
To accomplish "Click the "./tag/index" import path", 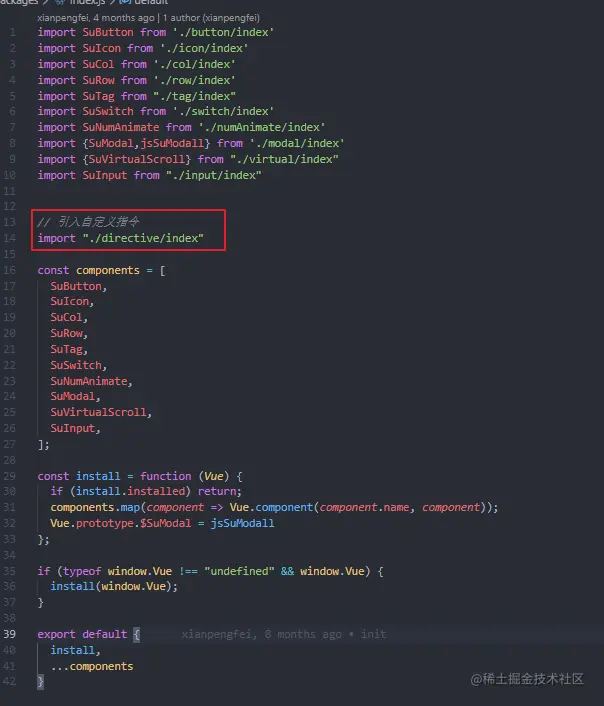I will 195,96.
